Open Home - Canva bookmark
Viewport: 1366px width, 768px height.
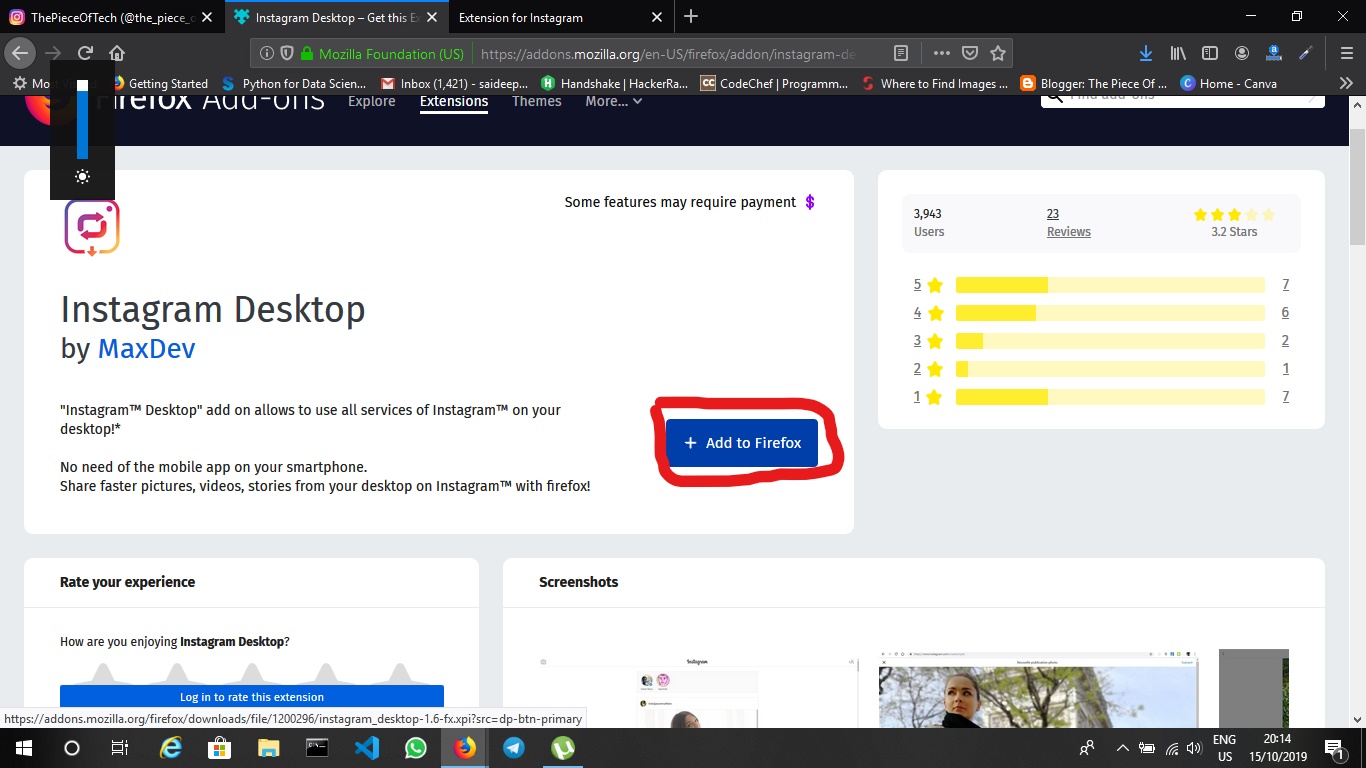click(1229, 84)
